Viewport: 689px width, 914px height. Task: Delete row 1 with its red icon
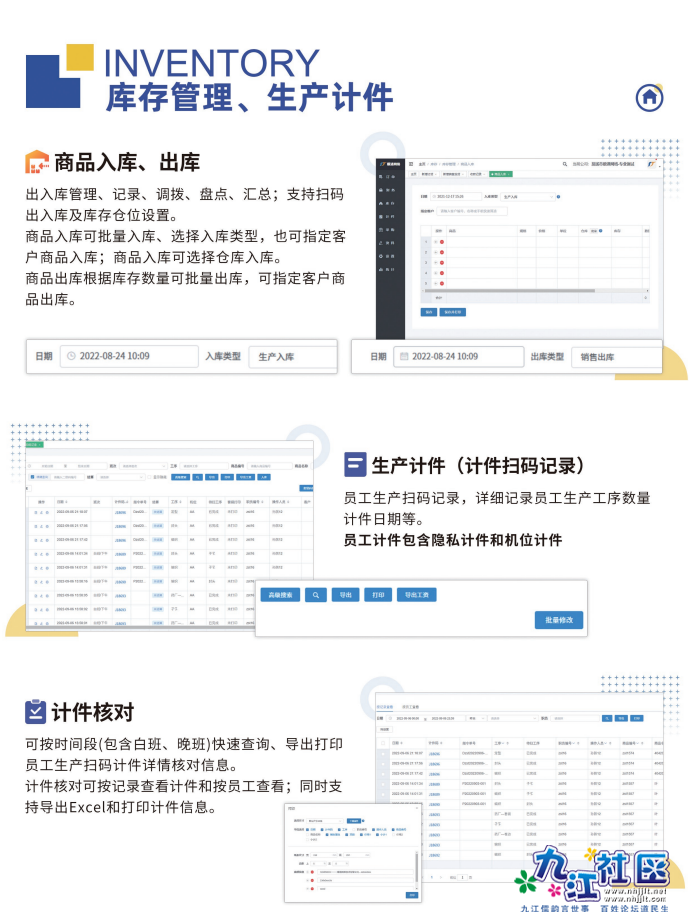click(442, 242)
